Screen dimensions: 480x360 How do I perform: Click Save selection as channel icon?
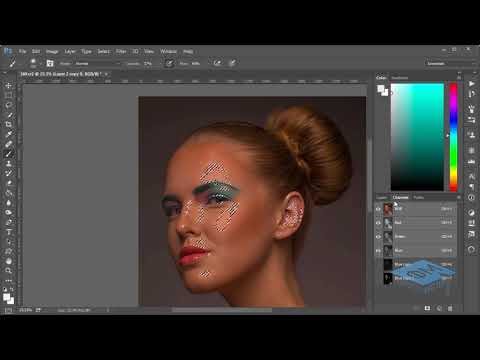click(x=427, y=308)
